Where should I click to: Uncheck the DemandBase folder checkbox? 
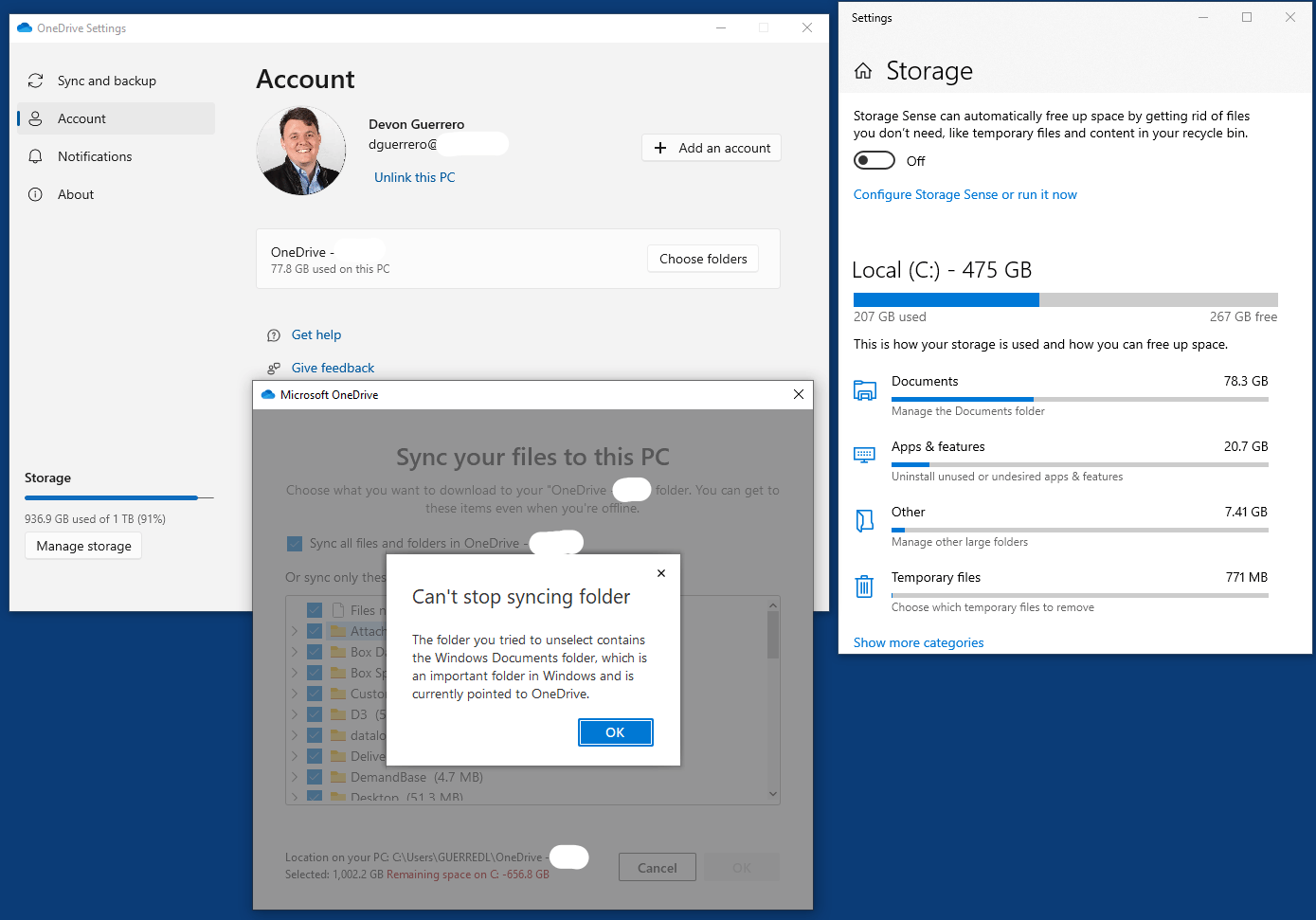pyautogui.click(x=315, y=777)
